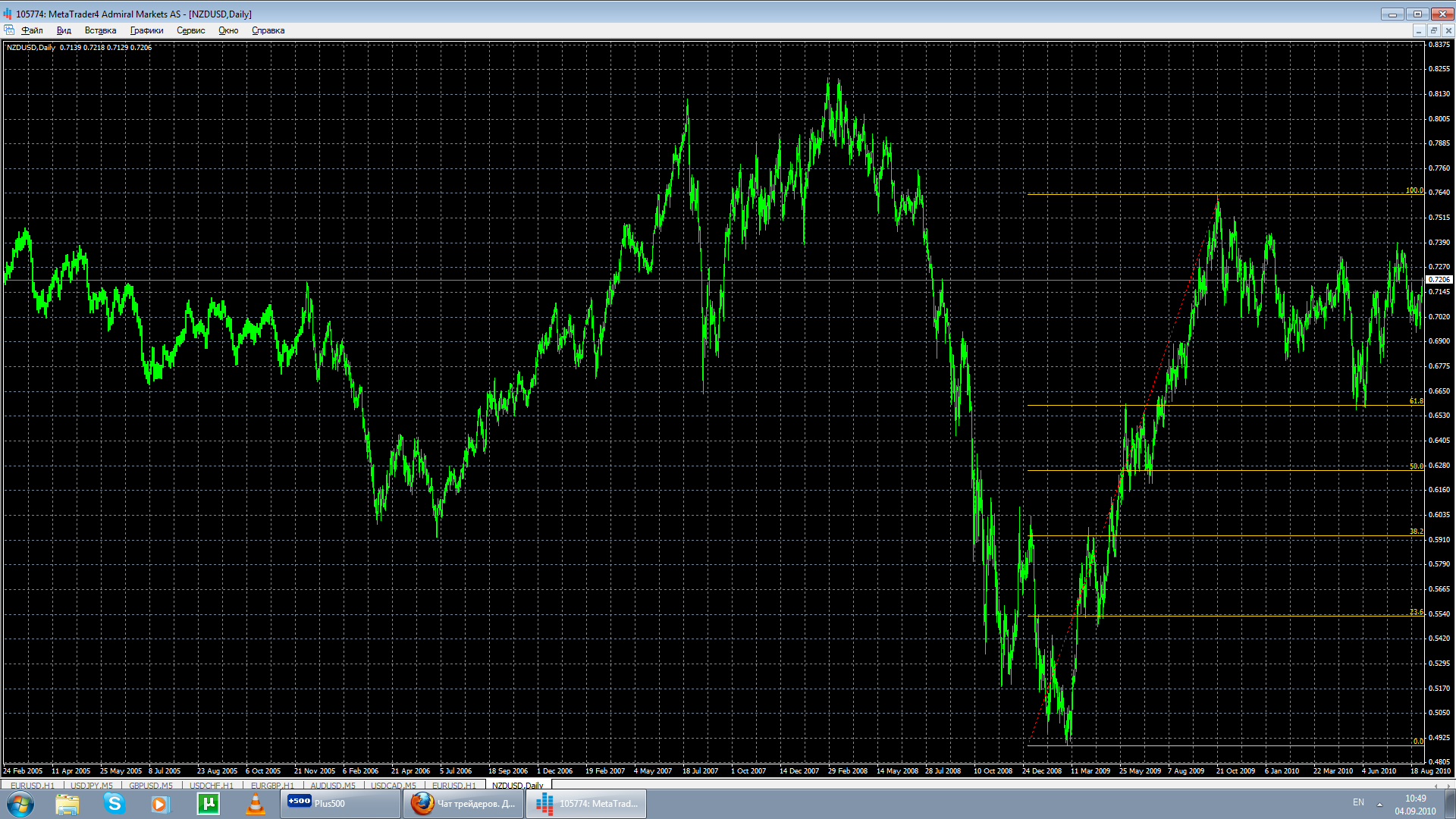1456x819 pixels.
Task: Switch to the USDCHF,H1 chart tab
Action: tap(212, 785)
